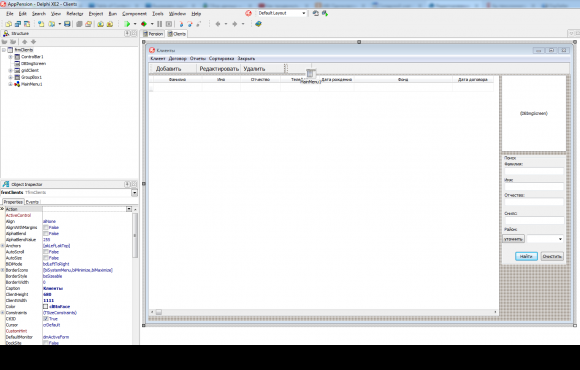The width and height of the screenshot is (580, 370).
Task: Click the Фамилия search input field
Action: pyautogui.click(x=534, y=171)
